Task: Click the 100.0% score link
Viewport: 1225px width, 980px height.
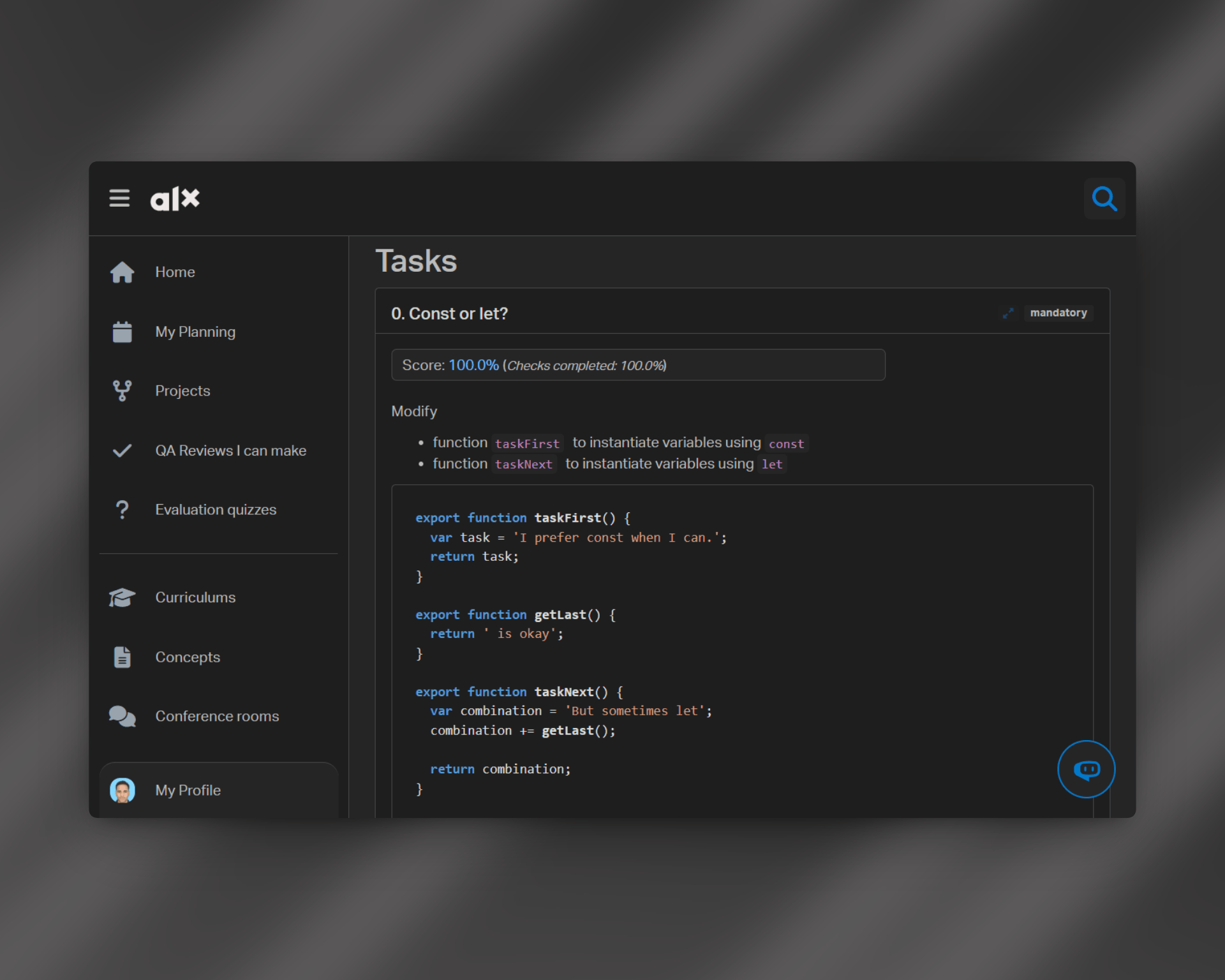Action: pos(472,365)
